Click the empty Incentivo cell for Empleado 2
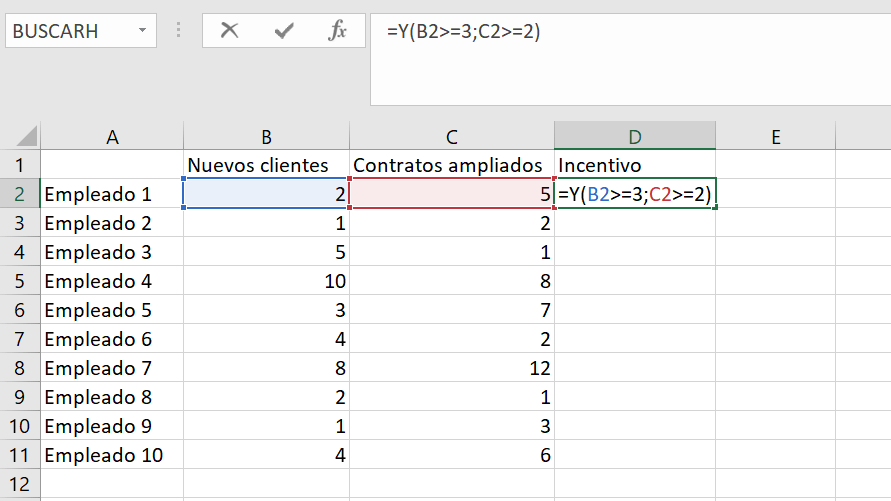The width and height of the screenshot is (891, 501). pos(635,223)
